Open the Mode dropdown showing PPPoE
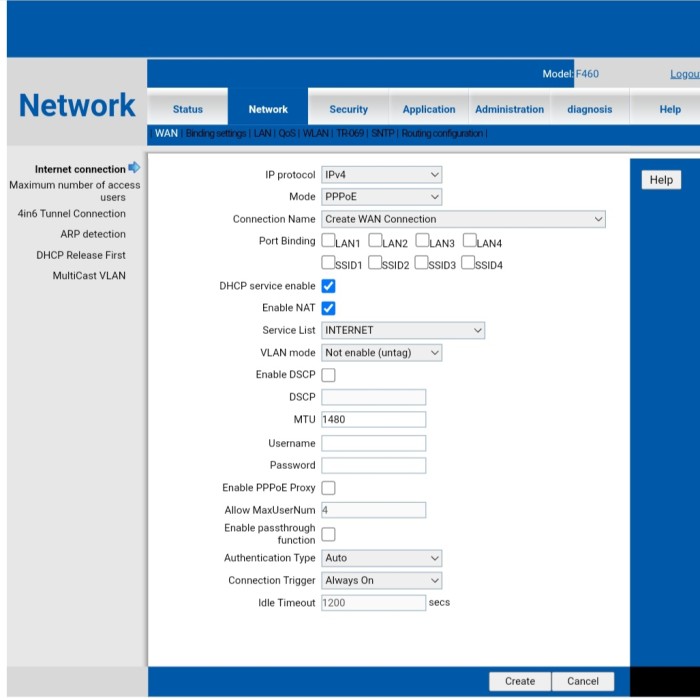Screen dimensions: 700x700 pyautogui.click(x=382, y=197)
